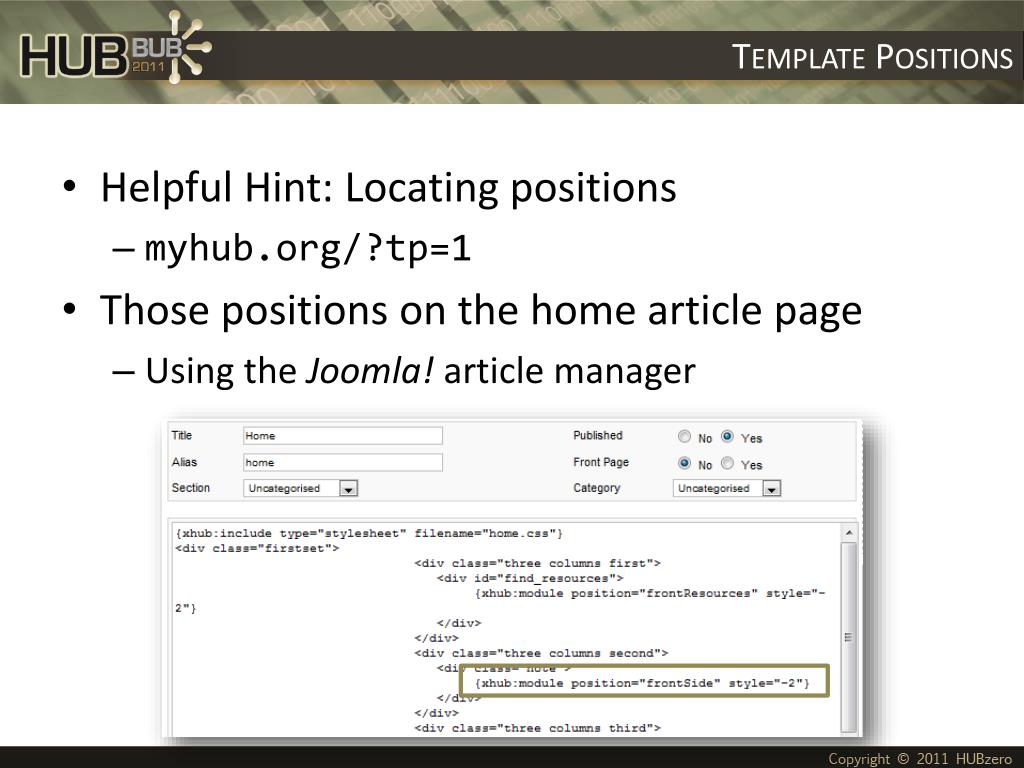The image size is (1024, 768).
Task: Click the editor vertical scrollbar thumb
Action: (848, 637)
